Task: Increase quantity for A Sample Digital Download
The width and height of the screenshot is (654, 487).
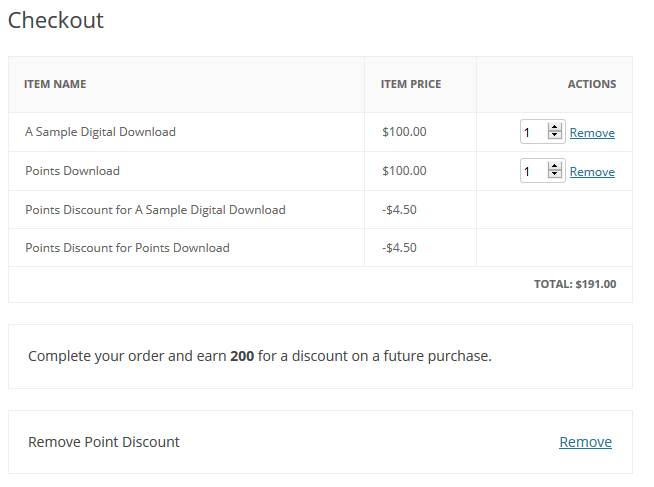Action: 555,127
